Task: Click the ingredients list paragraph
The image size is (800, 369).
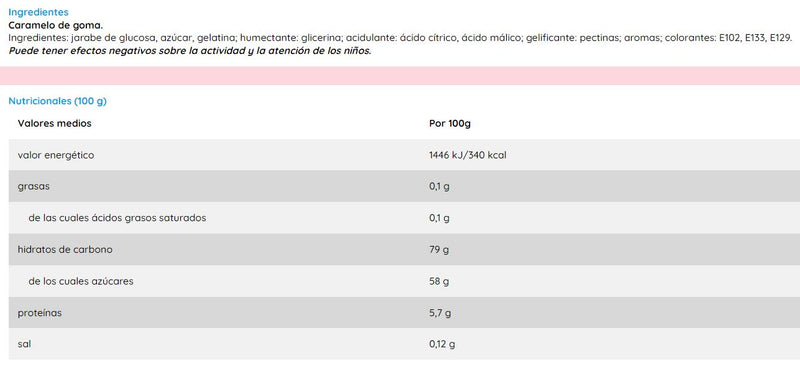Action: [400, 38]
